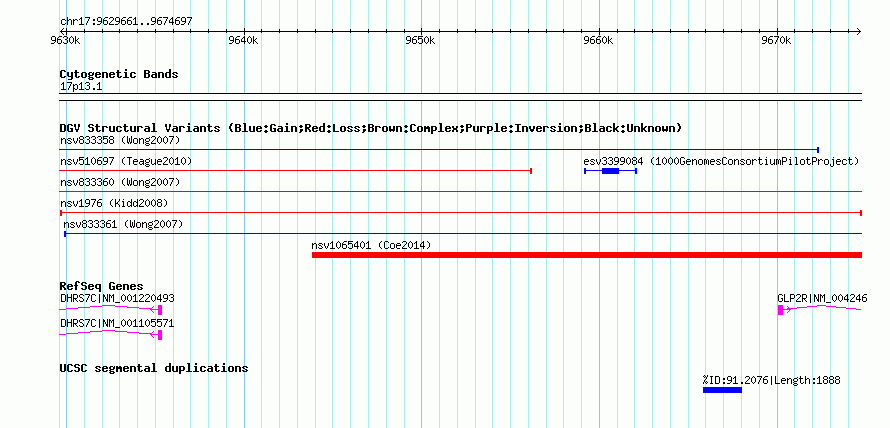Click the 9640k ruler tick label
Image resolution: width=890 pixels, height=428 pixels.
(244, 41)
